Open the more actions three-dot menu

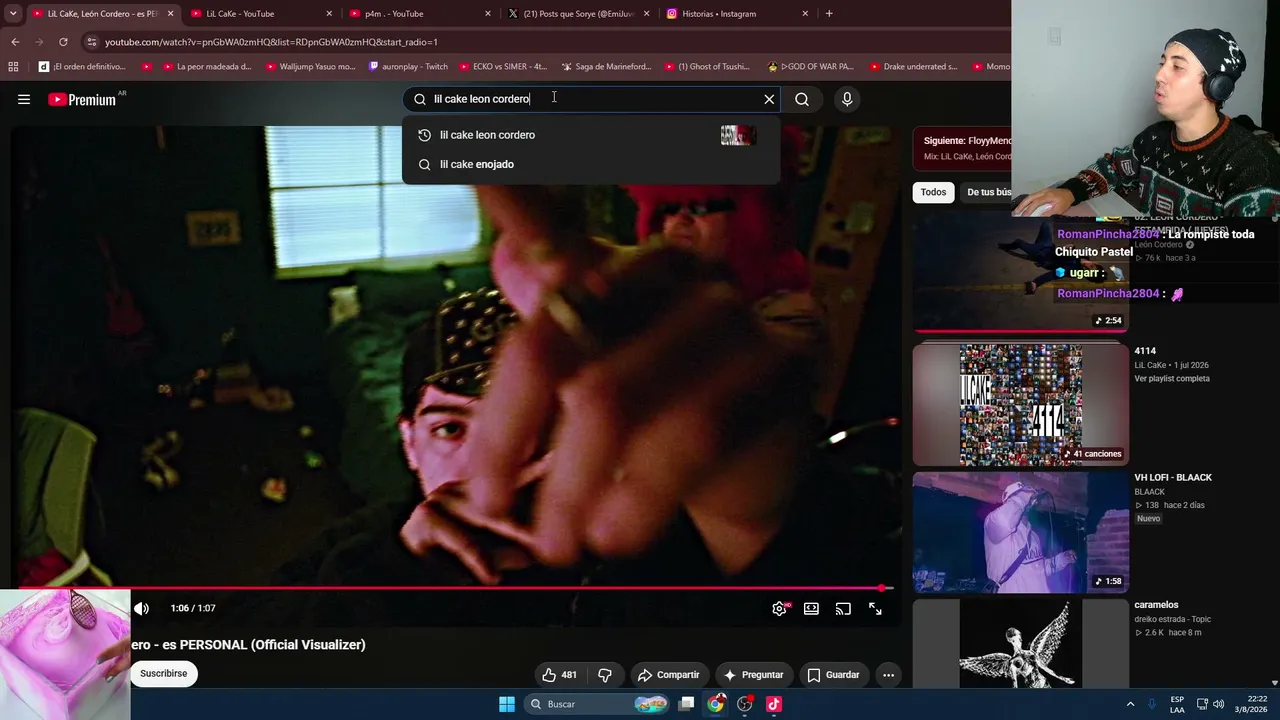(x=888, y=675)
